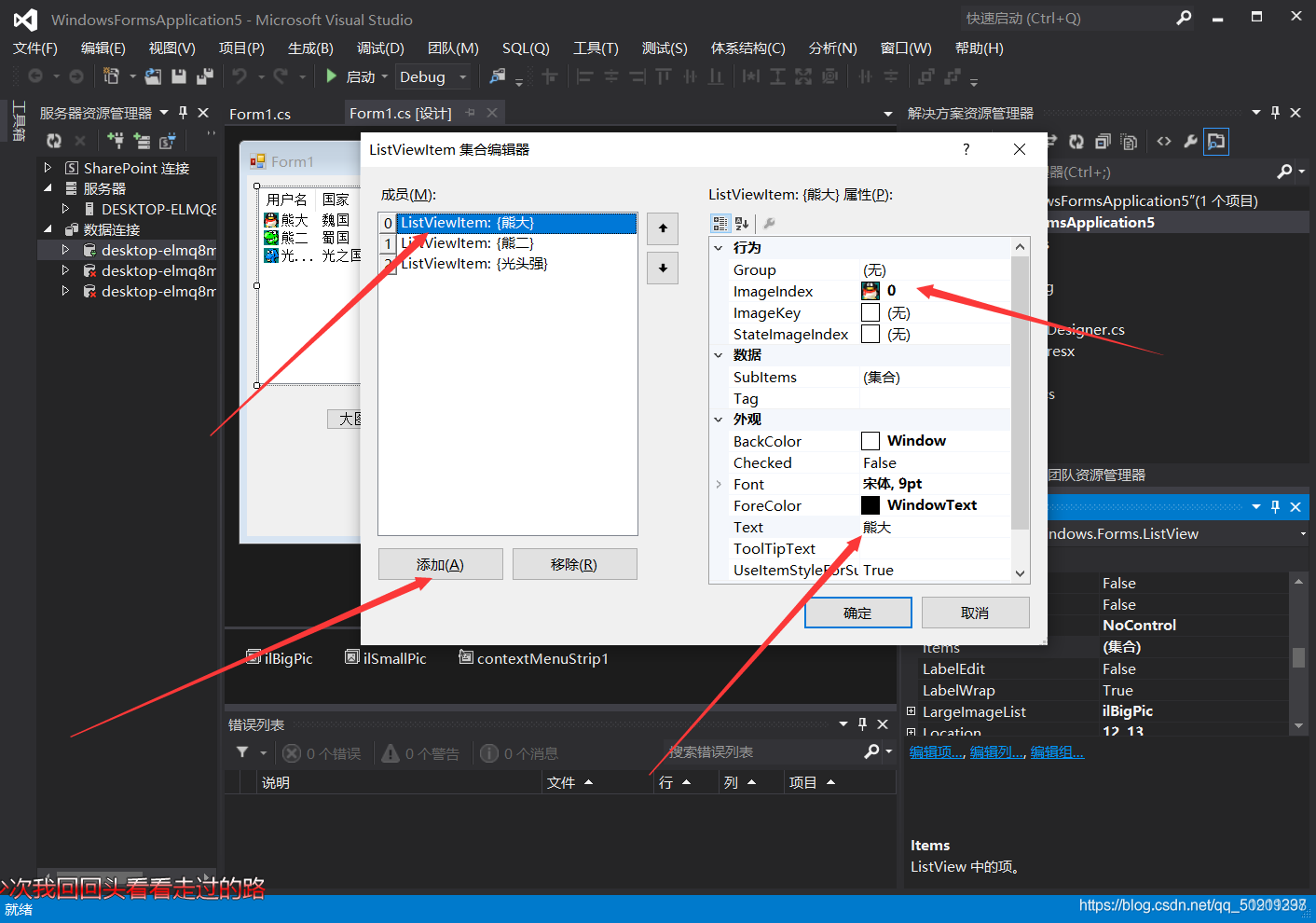Collapse the 行为 property category
This screenshot has width=1316, height=923.
[x=719, y=248]
